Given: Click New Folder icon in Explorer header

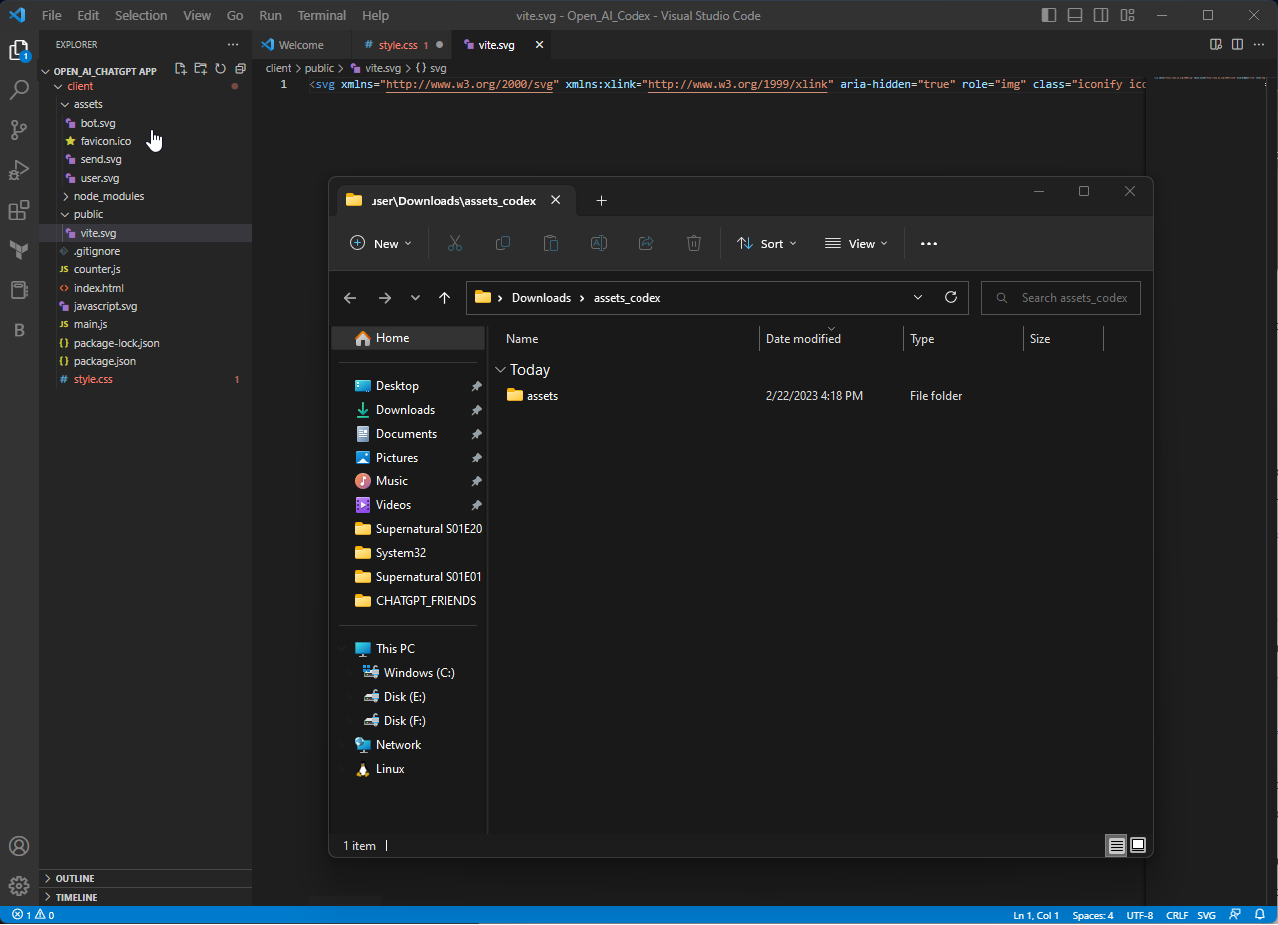Looking at the screenshot, I should [x=201, y=69].
